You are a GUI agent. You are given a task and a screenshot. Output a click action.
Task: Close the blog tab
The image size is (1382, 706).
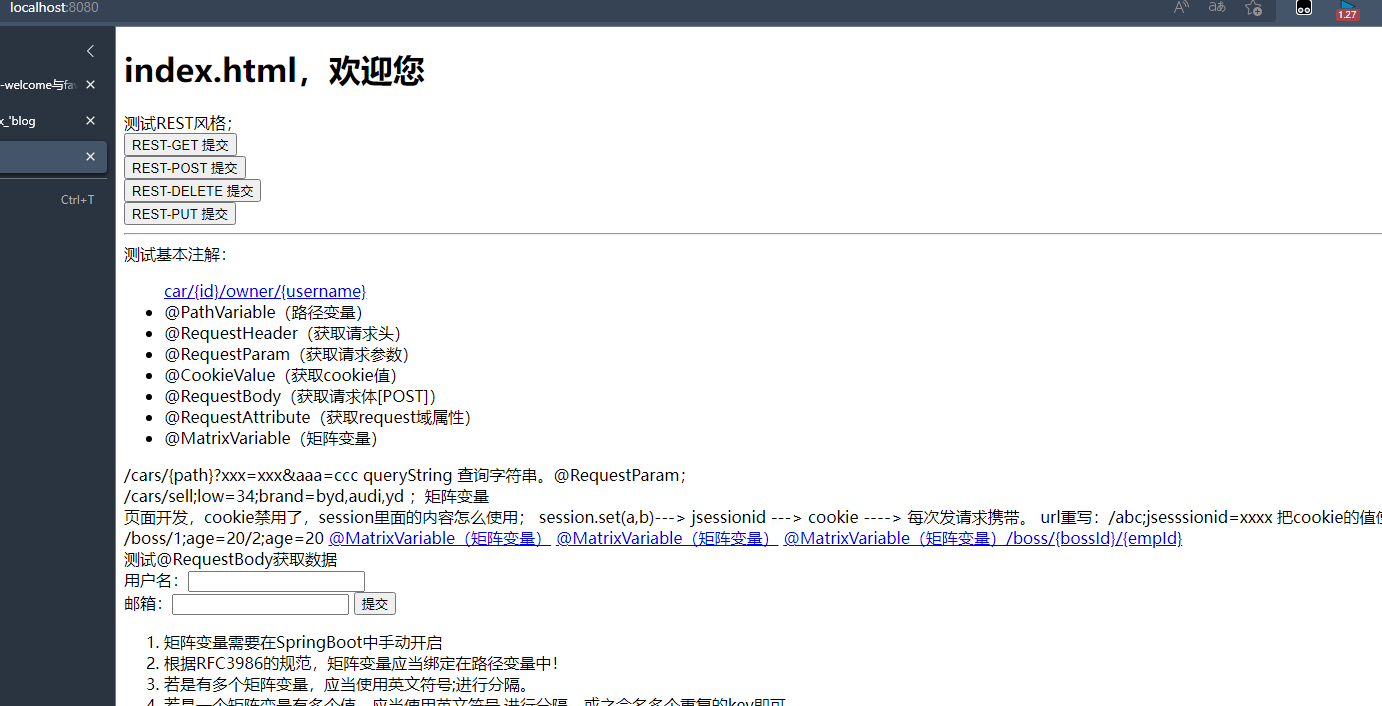[x=90, y=121]
